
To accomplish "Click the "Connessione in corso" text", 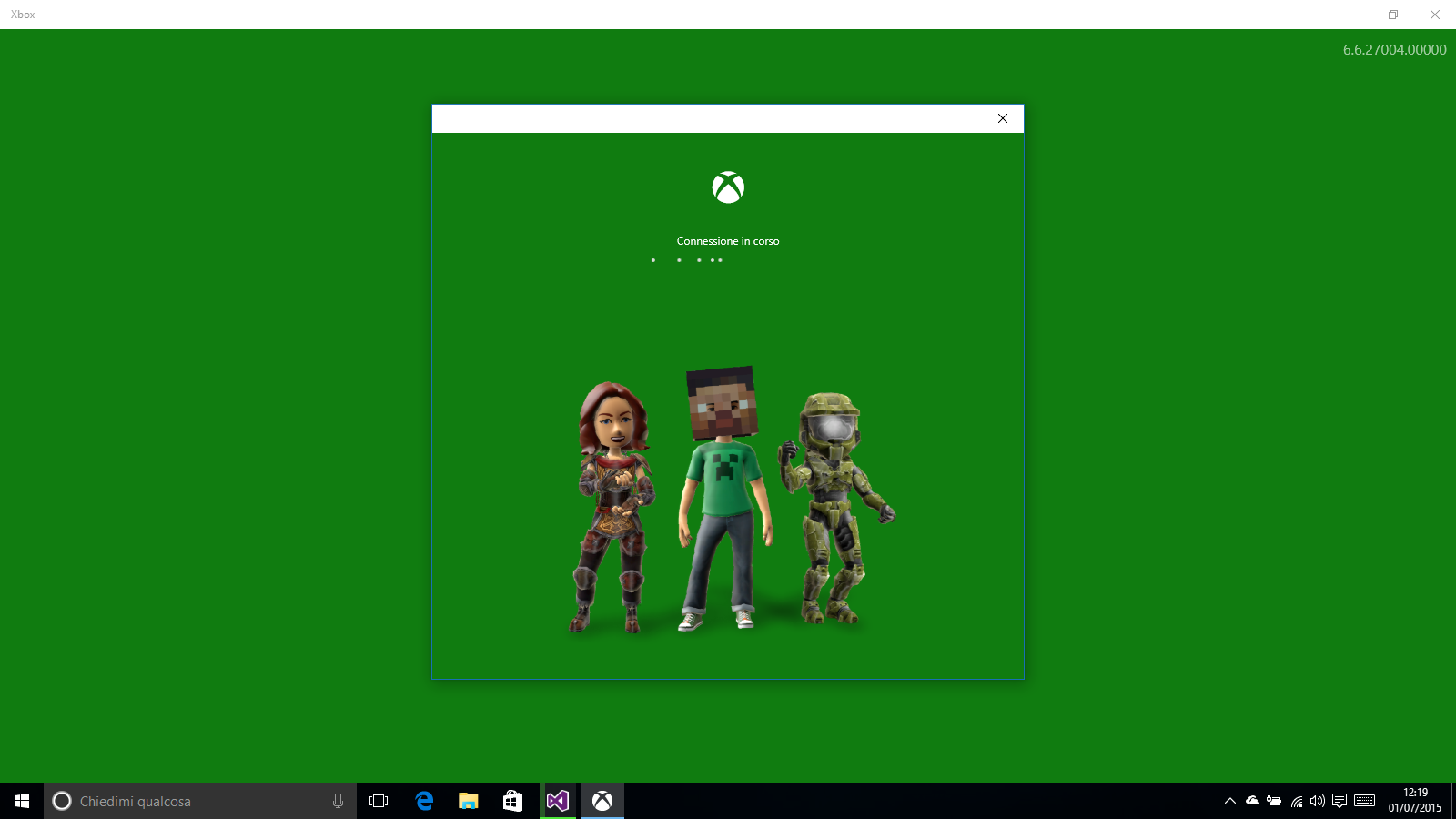I will [728, 241].
